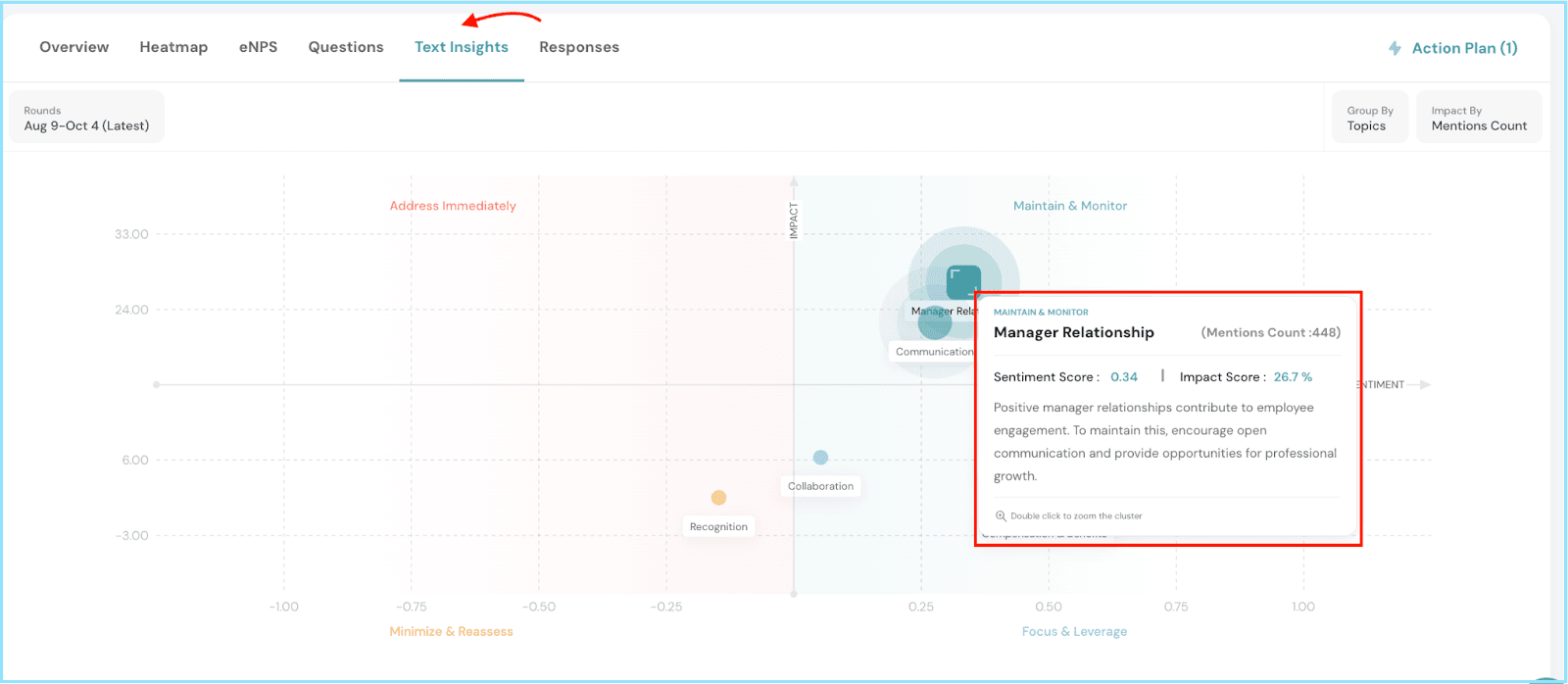
Task: Click the Text Insights tab
Action: click(x=462, y=47)
